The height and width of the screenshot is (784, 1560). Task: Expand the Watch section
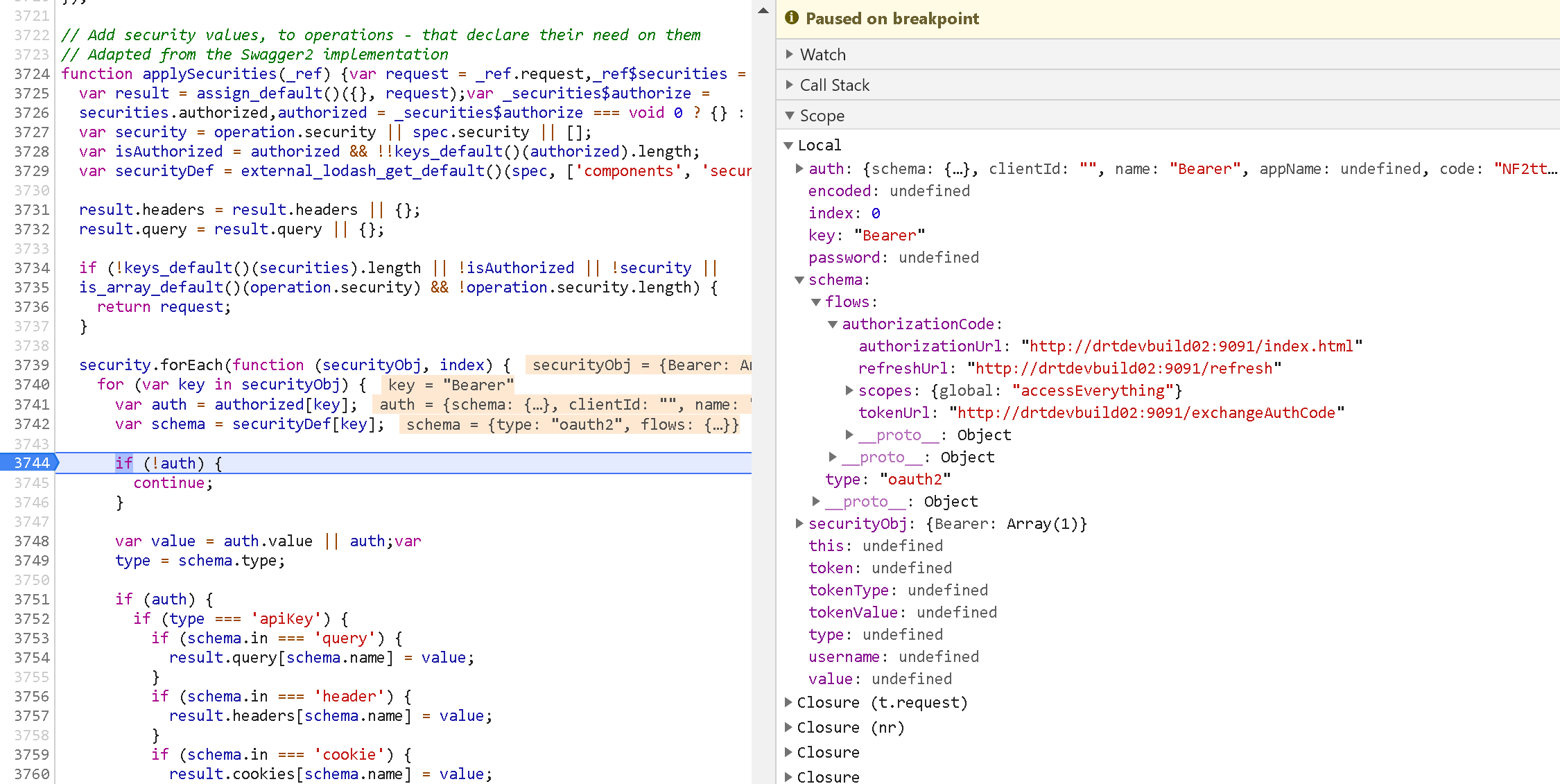pos(790,54)
